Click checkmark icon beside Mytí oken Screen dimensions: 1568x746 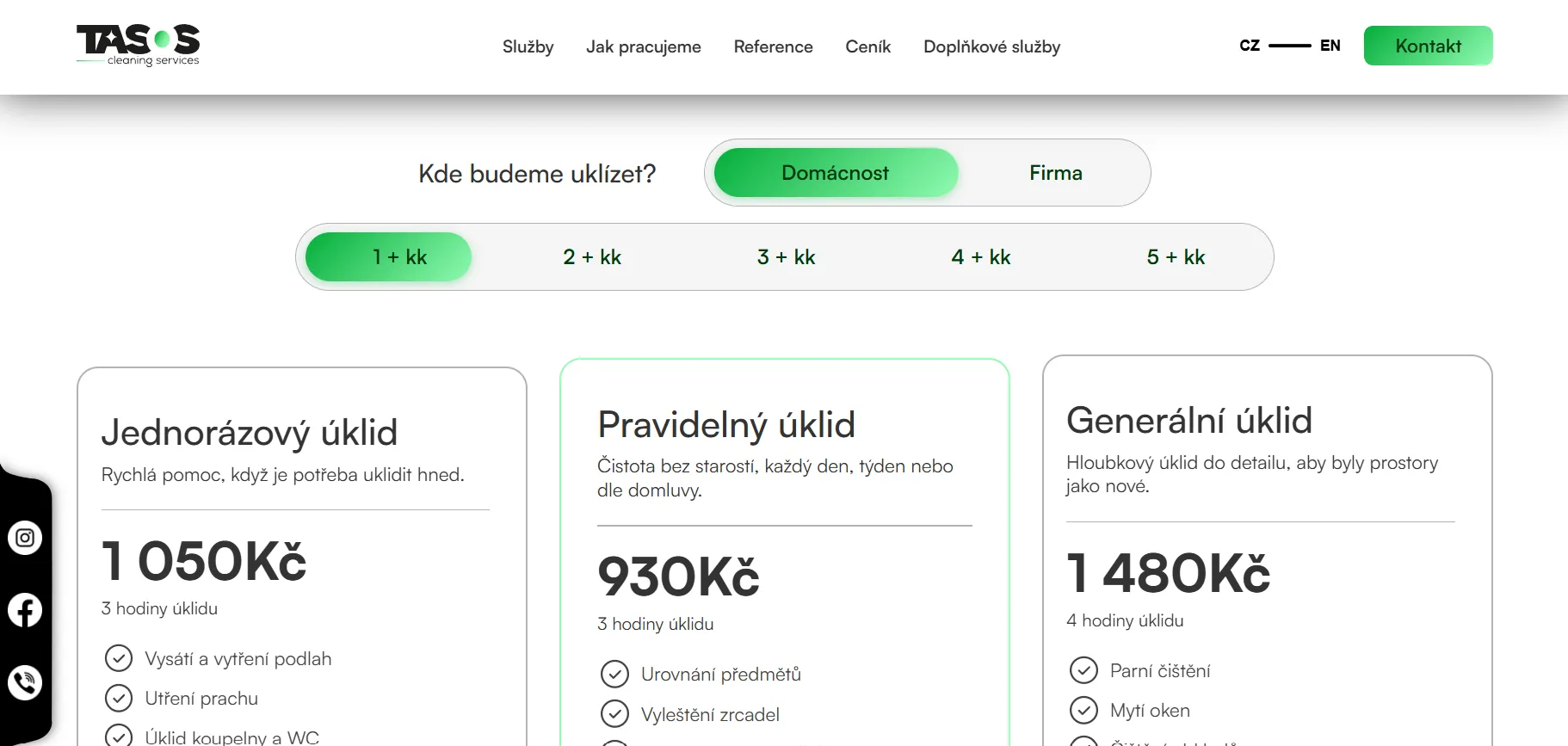pyautogui.click(x=1083, y=710)
